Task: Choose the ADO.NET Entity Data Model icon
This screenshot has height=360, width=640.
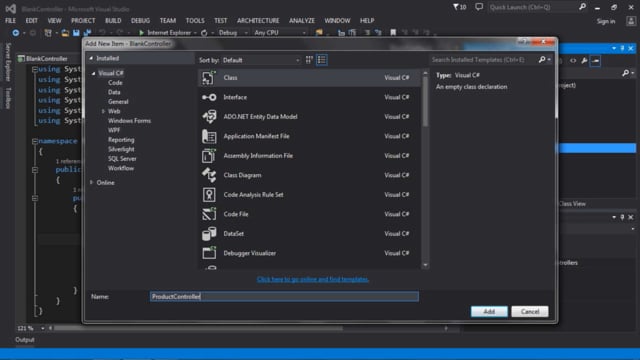Action: pyautogui.click(x=209, y=117)
